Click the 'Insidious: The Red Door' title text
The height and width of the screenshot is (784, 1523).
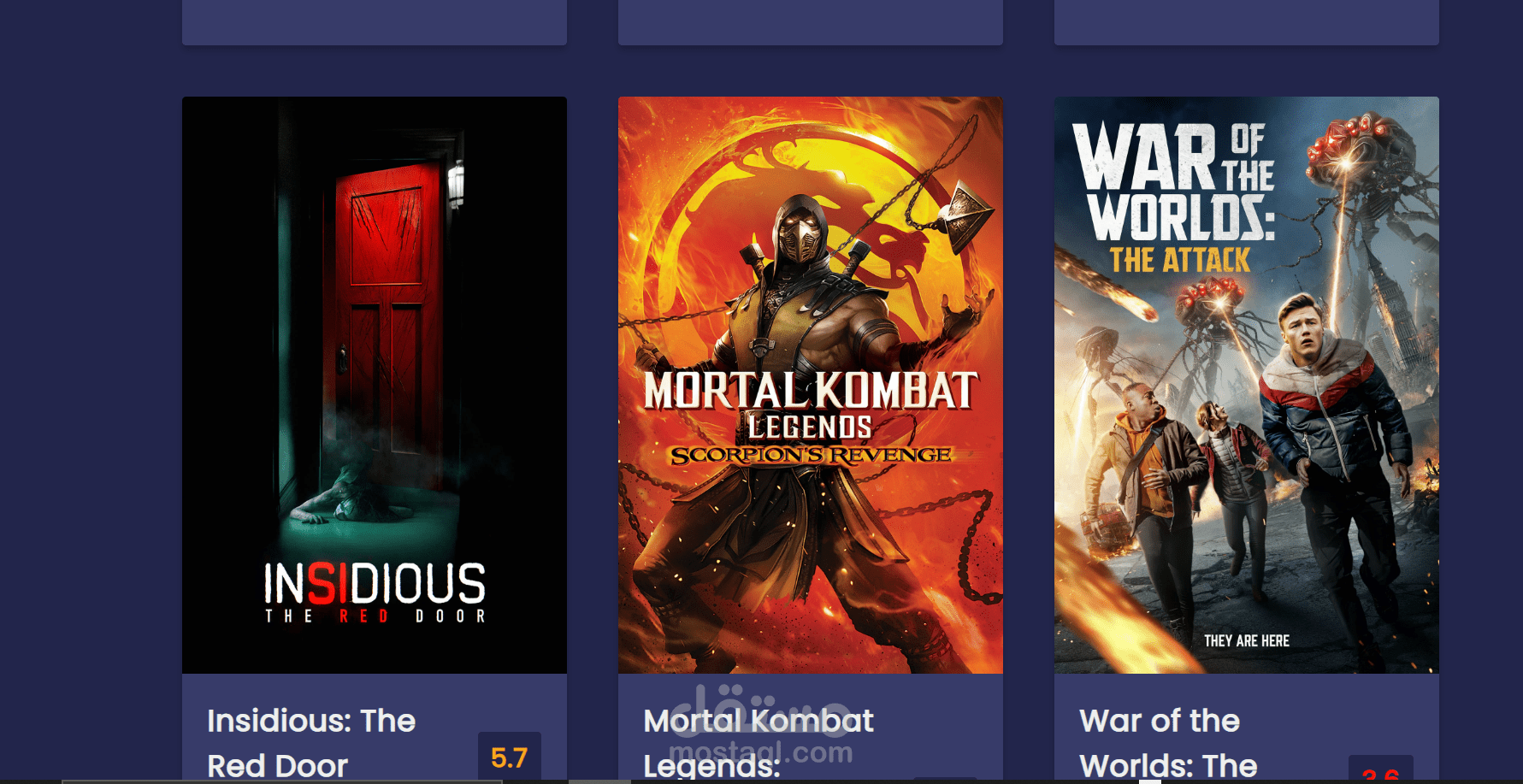(311, 744)
